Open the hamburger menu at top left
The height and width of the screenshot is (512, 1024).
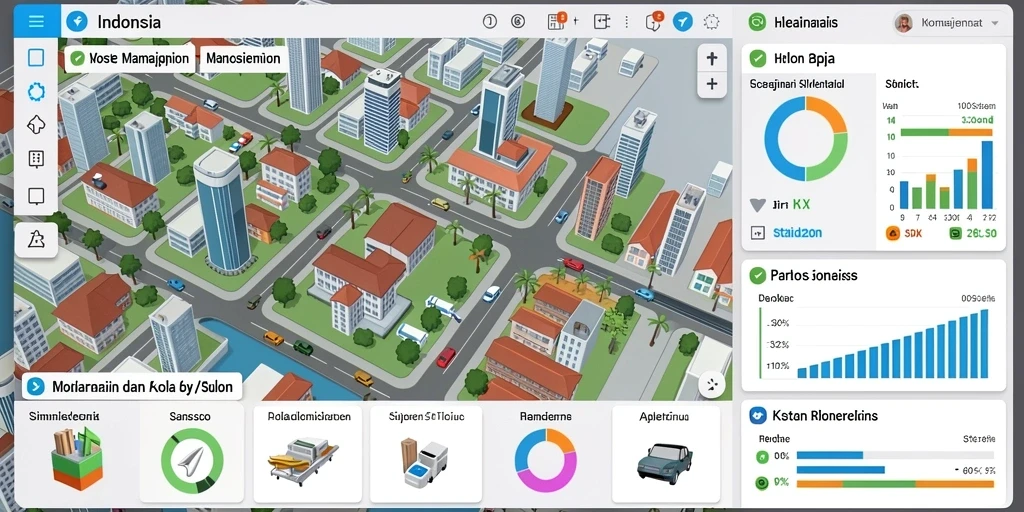click(x=37, y=22)
